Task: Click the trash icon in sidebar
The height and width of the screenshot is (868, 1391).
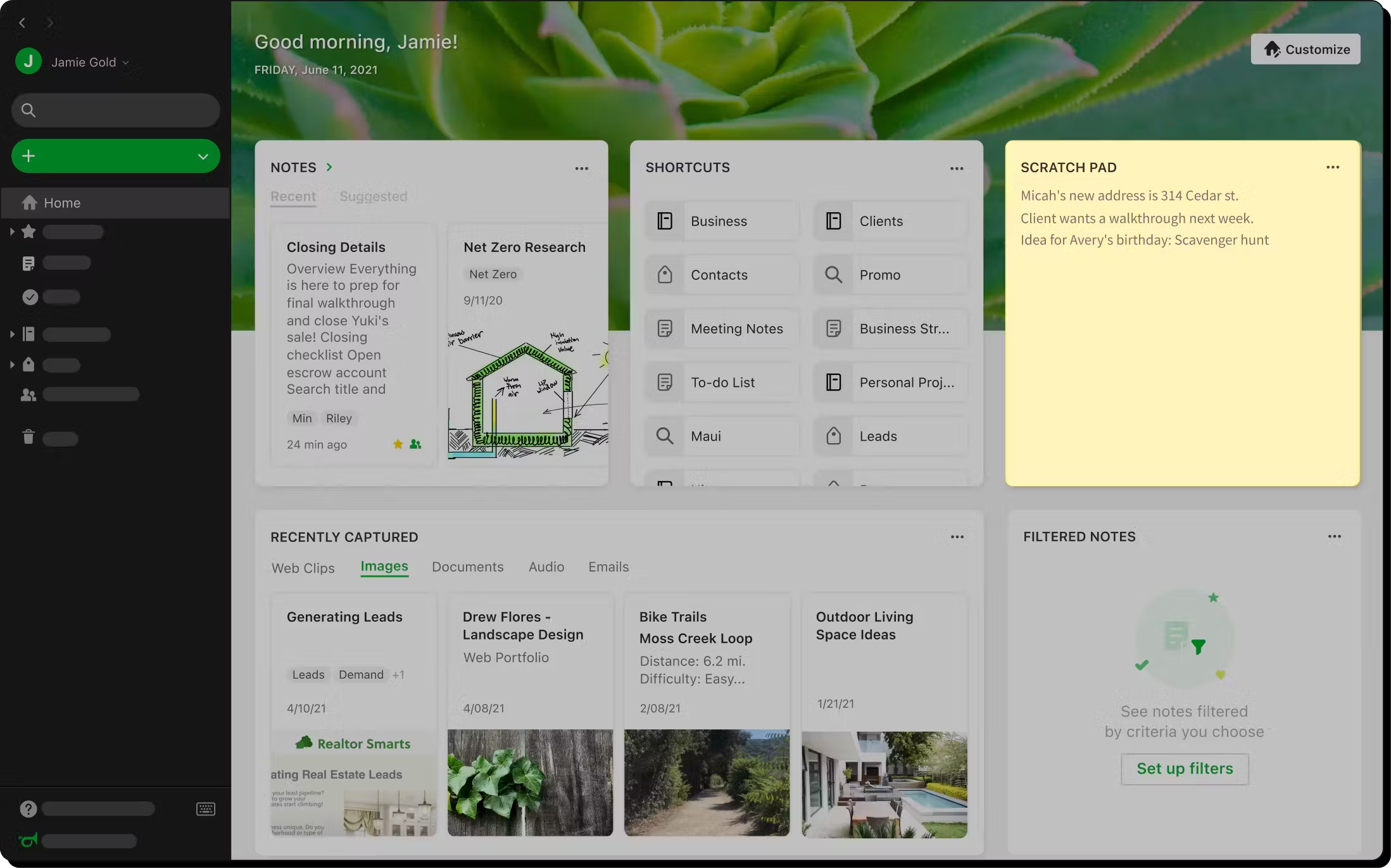Action: [28, 437]
